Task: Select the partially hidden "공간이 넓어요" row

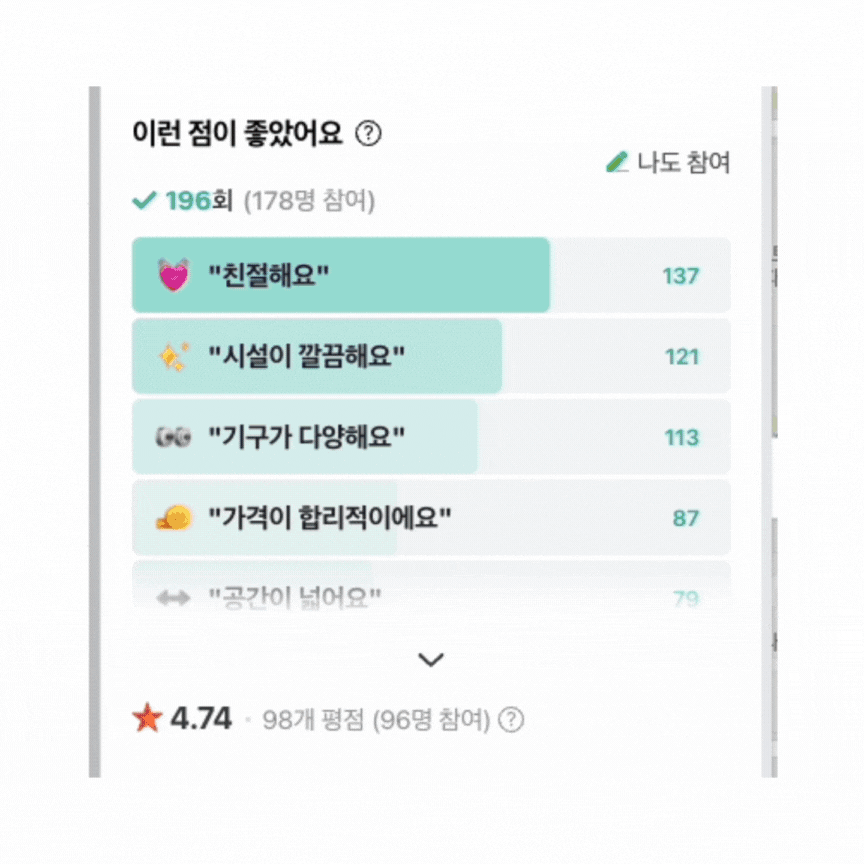Action: click(430, 596)
